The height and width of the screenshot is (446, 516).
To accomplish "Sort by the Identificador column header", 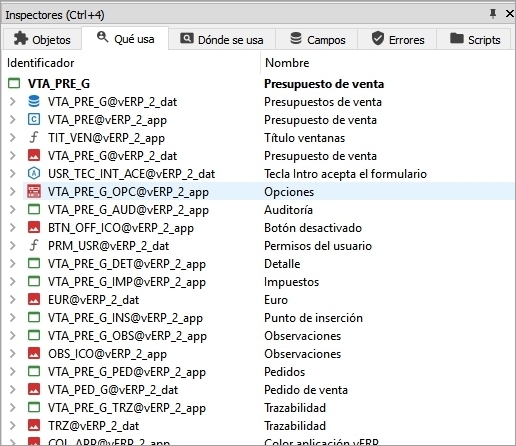I will [132, 63].
